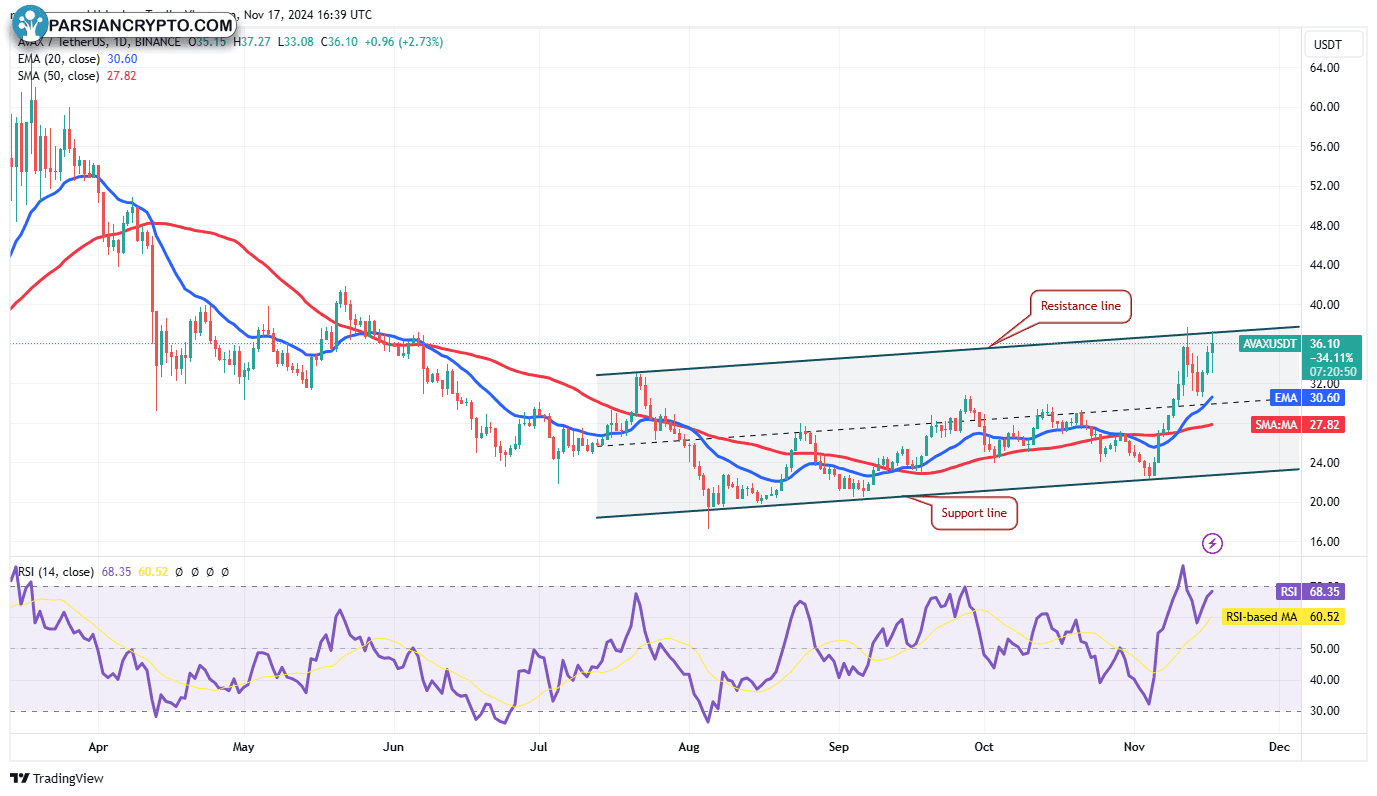Click the 52.00 price axis level
Viewport: 1377px width, 796px height.
click(x=1327, y=186)
